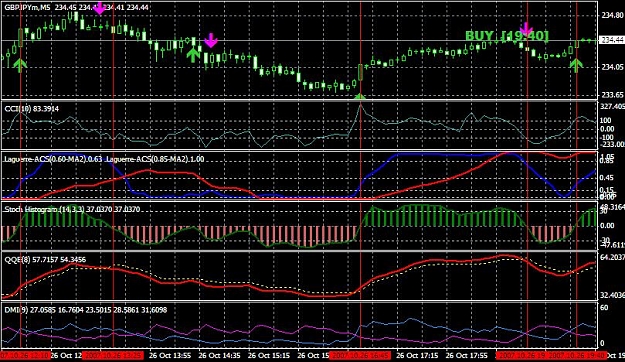The height and width of the screenshot is (362, 625).
Task: Click the green up arrow at the 16:45 vertical line
Action: click(360, 96)
